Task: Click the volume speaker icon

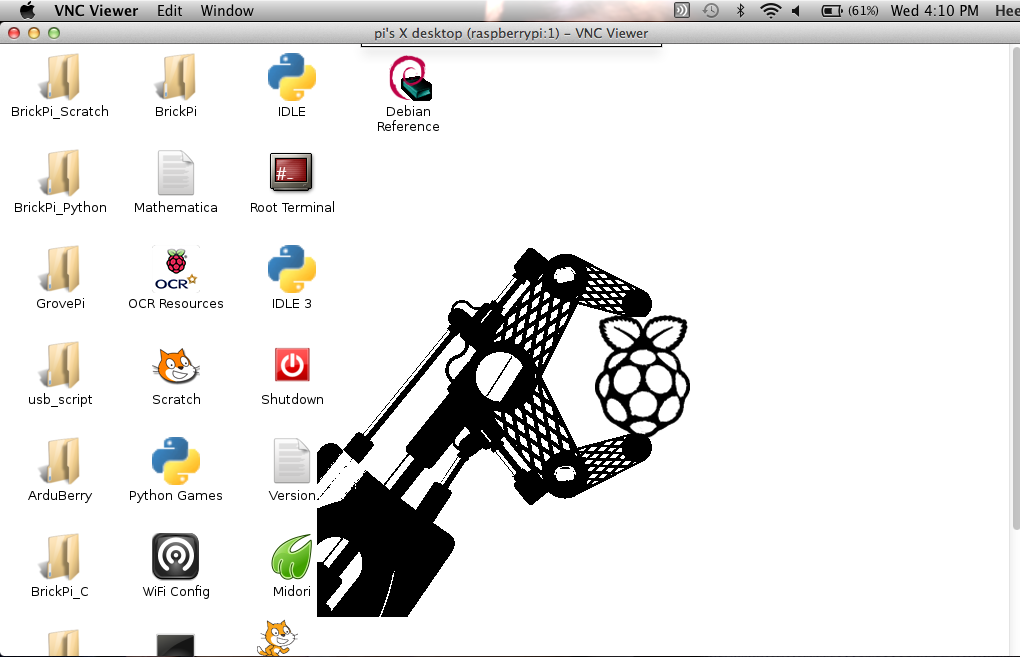Action: coord(796,10)
